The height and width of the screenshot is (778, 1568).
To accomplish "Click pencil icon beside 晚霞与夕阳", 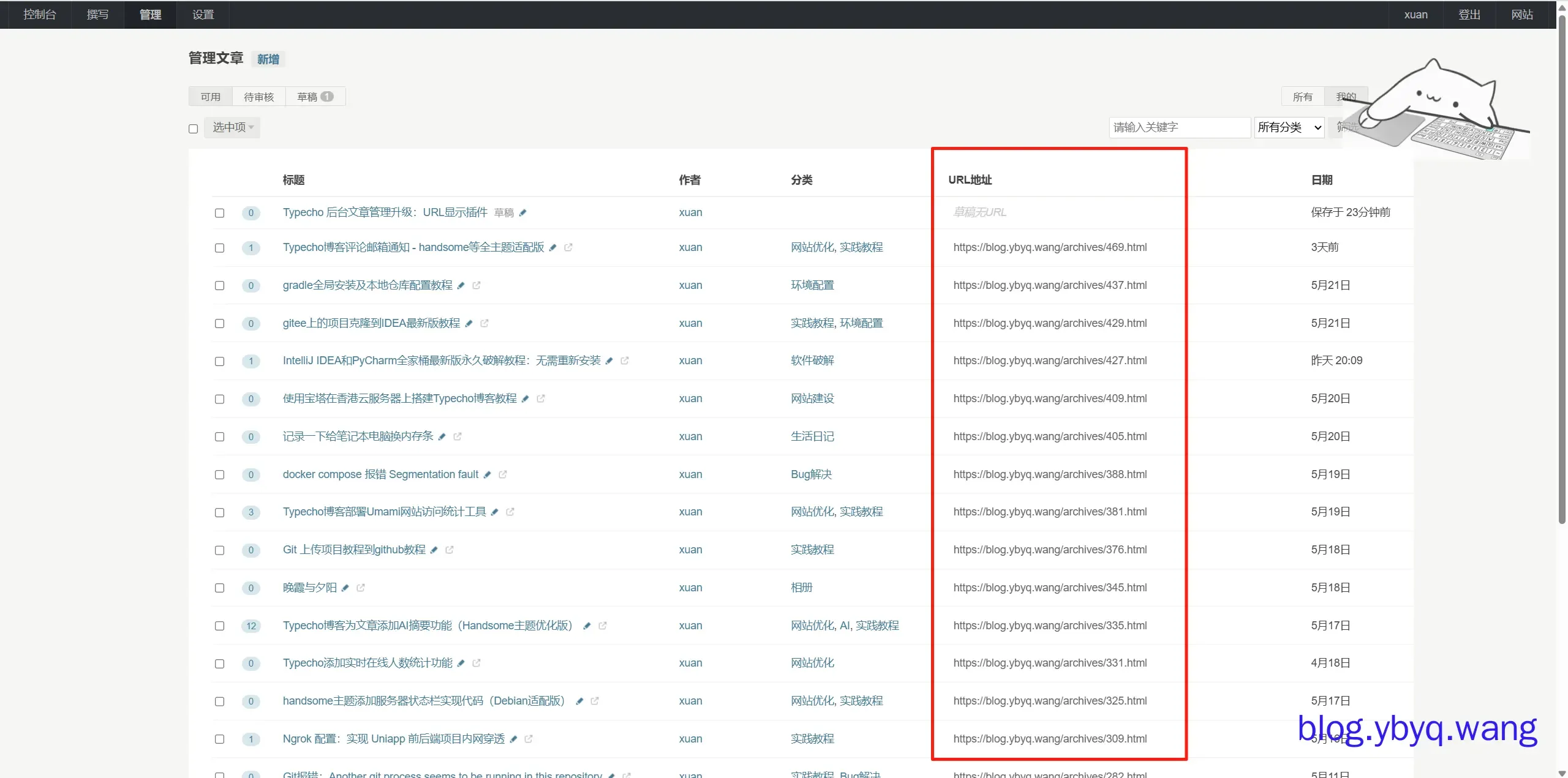I will 345,588.
